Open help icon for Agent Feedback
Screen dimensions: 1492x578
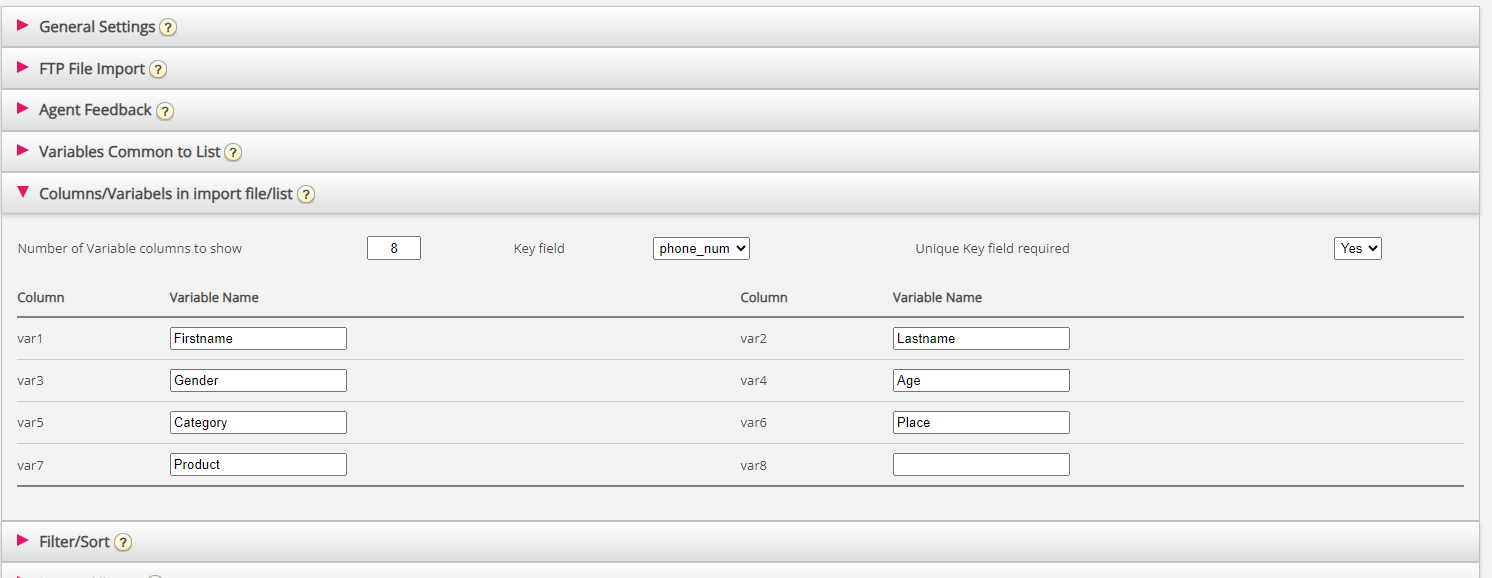point(165,111)
